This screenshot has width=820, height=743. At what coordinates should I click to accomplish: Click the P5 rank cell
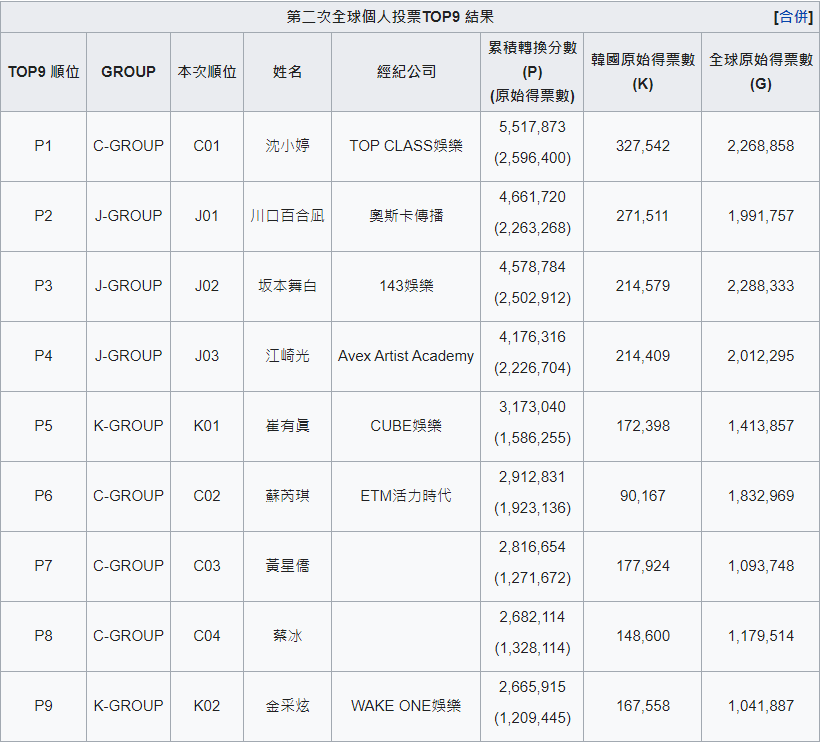(x=43, y=426)
